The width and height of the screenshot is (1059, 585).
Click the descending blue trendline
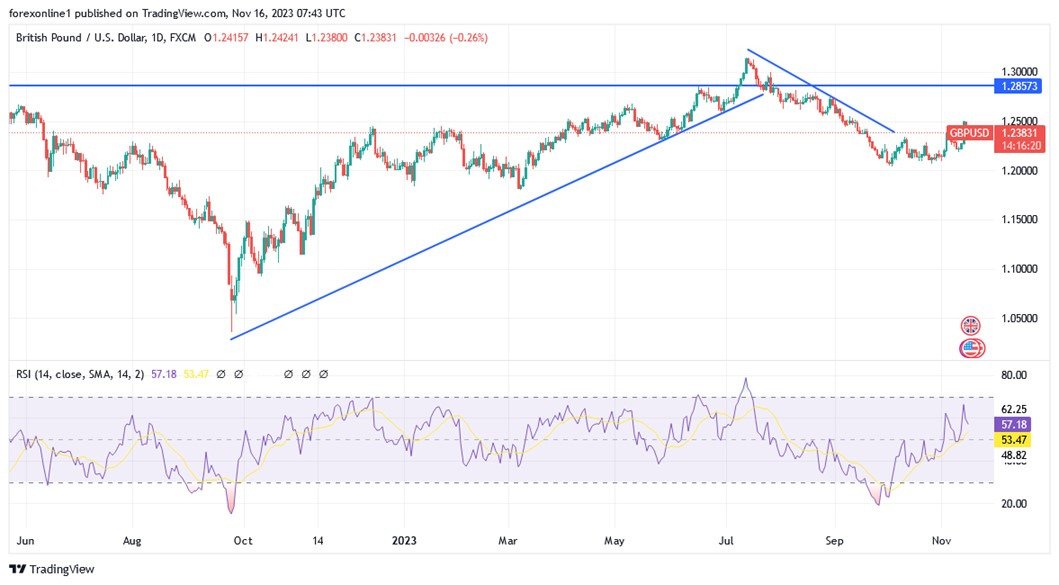pyautogui.click(x=820, y=90)
